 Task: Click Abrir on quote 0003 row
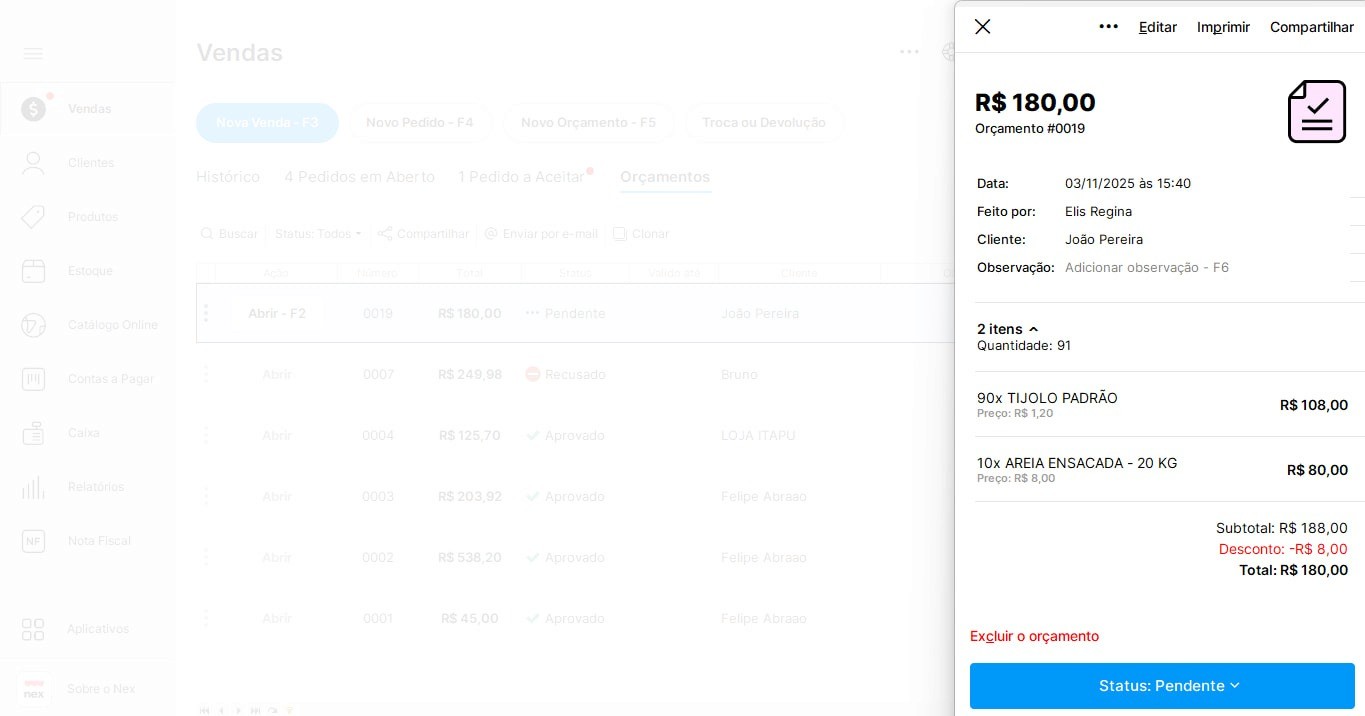[277, 497]
